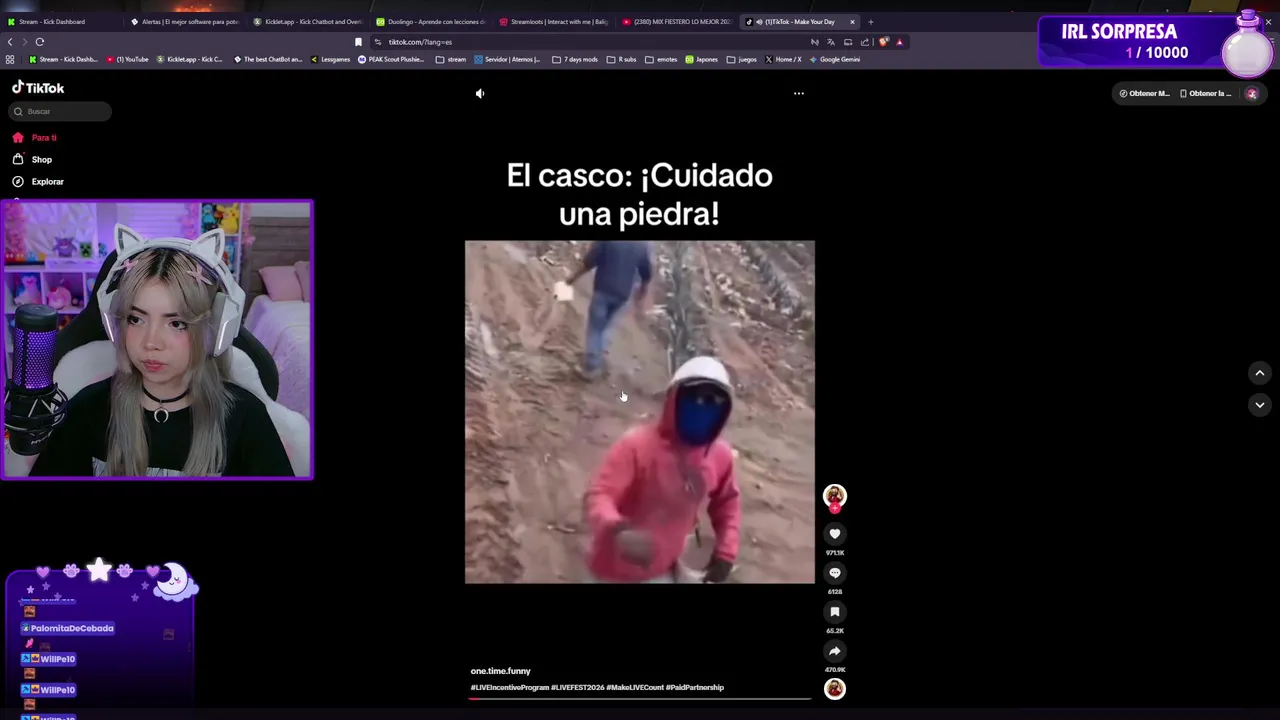Open the Japones bookmark
This screenshot has width=1280, height=720.
701,59
